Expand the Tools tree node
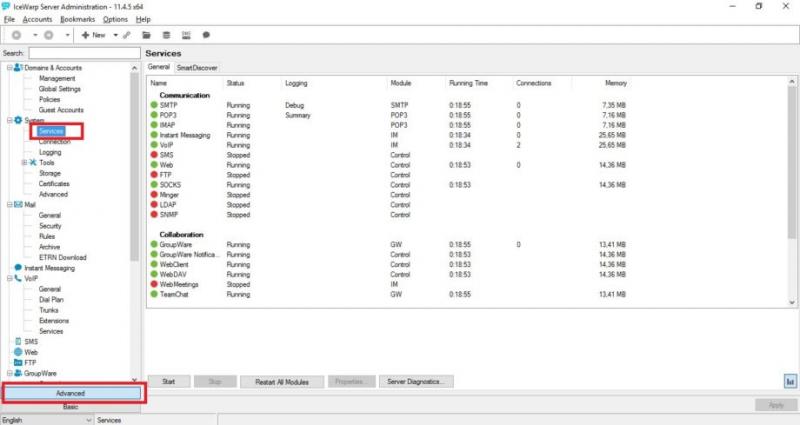 (24, 162)
